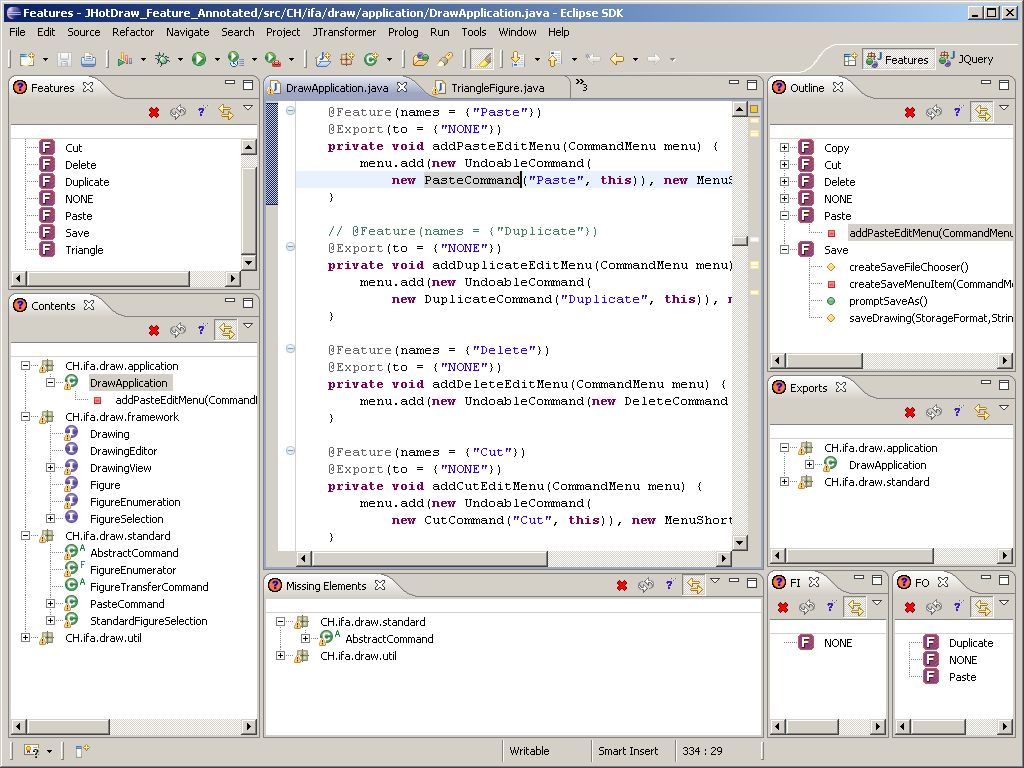Select the Triangle feature in Features view

tap(84, 250)
